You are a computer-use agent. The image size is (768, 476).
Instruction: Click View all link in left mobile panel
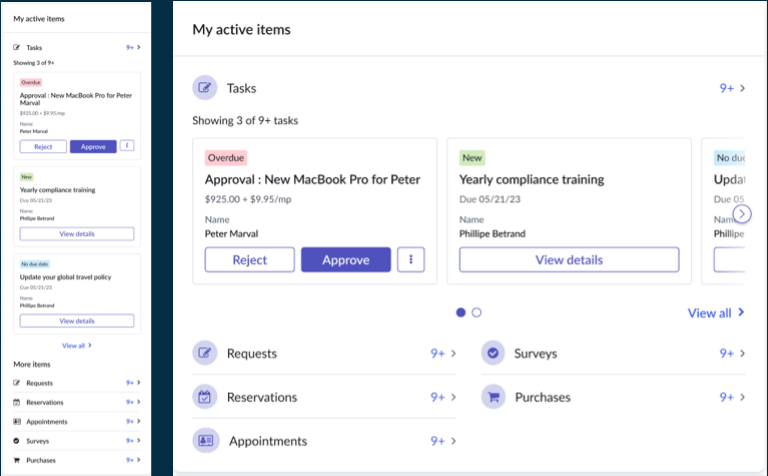(77, 346)
